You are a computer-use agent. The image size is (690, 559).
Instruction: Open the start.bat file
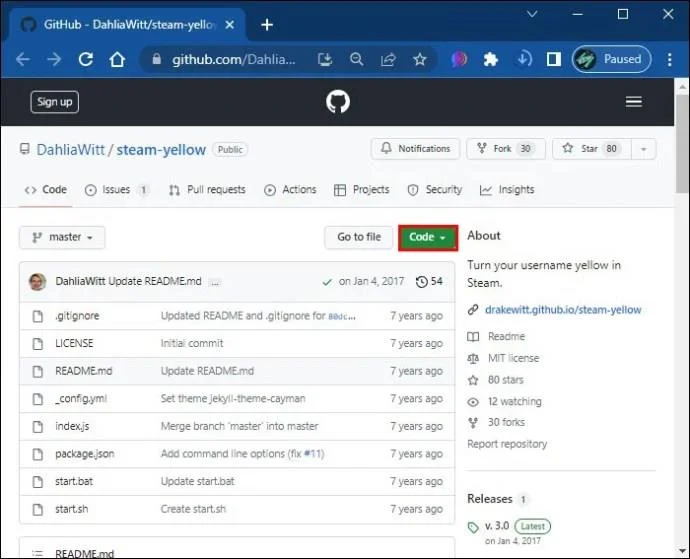[x=74, y=482]
